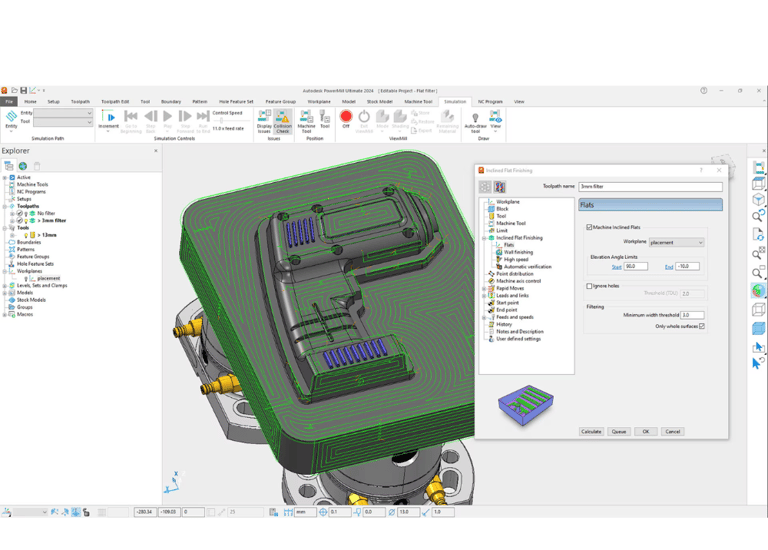Click the Machine Tool position icon
Image resolution: width=768 pixels, height=550 pixels.
coord(307,121)
